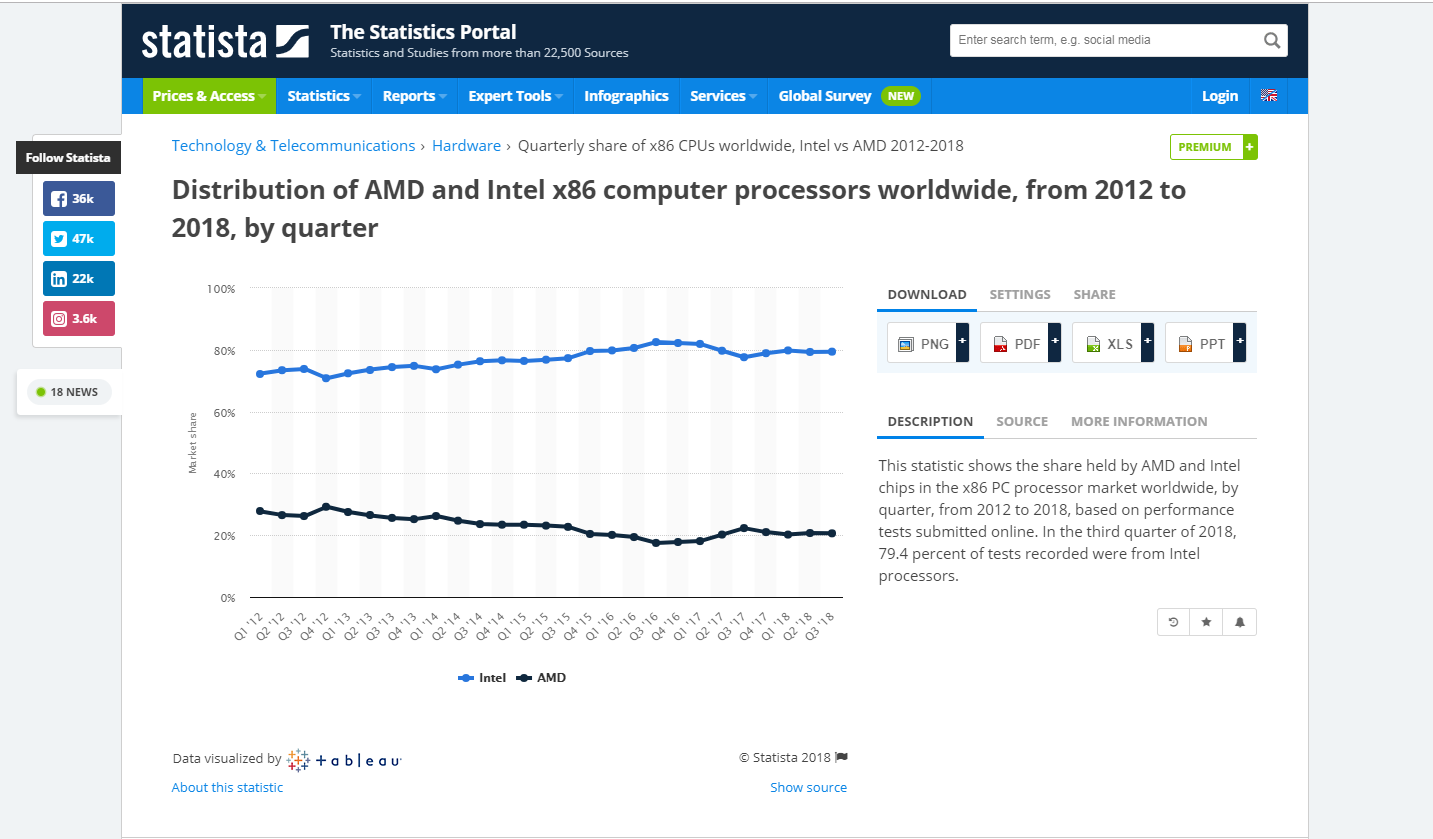Expand the PNG download plus options
The width and height of the screenshot is (1433, 839).
(x=963, y=343)
